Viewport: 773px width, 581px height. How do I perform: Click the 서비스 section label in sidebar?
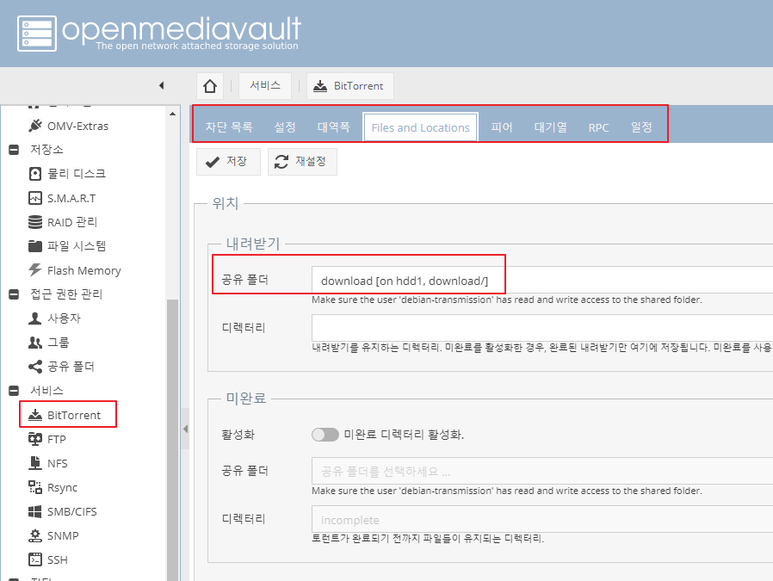point(47,391)
